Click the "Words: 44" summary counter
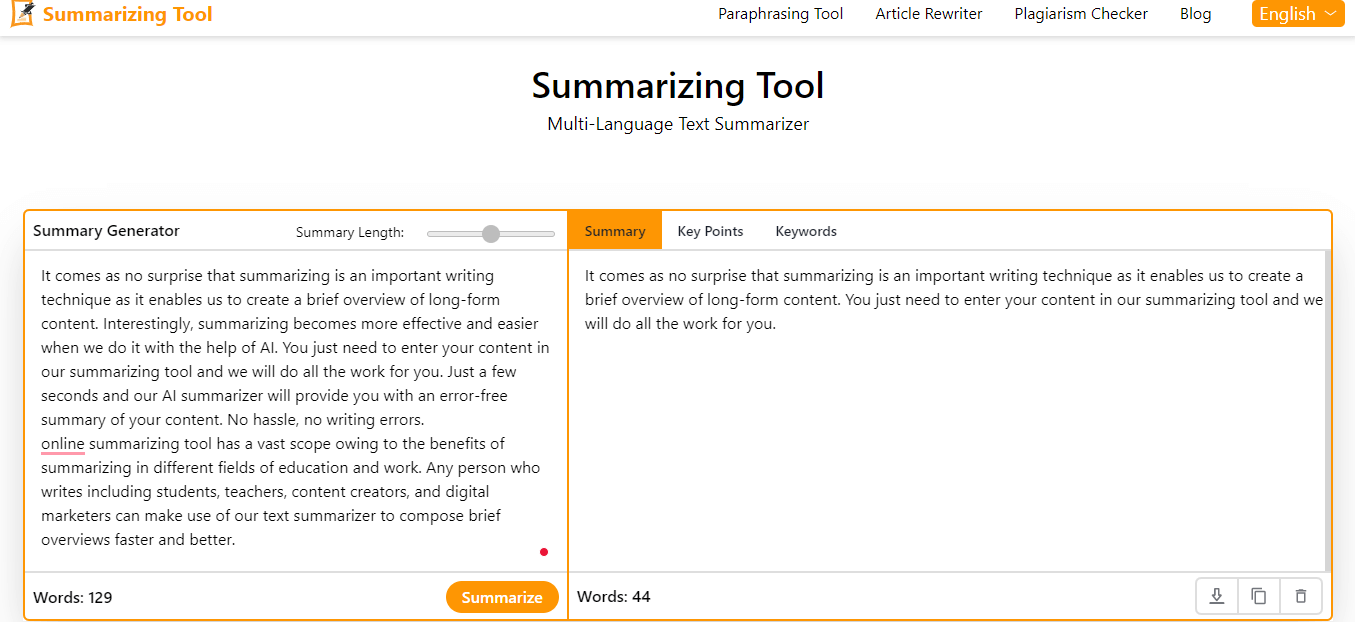 pos(614,597)
